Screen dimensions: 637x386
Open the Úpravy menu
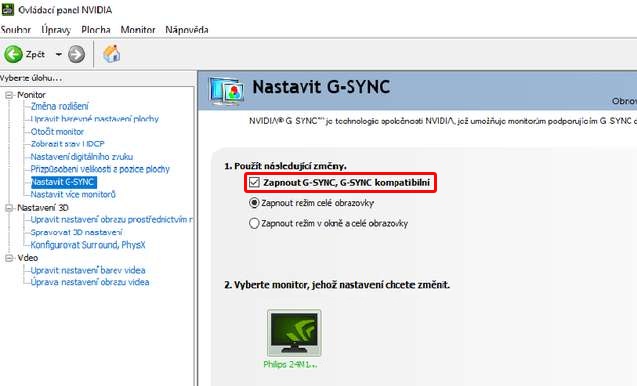[x=56, y=30]
